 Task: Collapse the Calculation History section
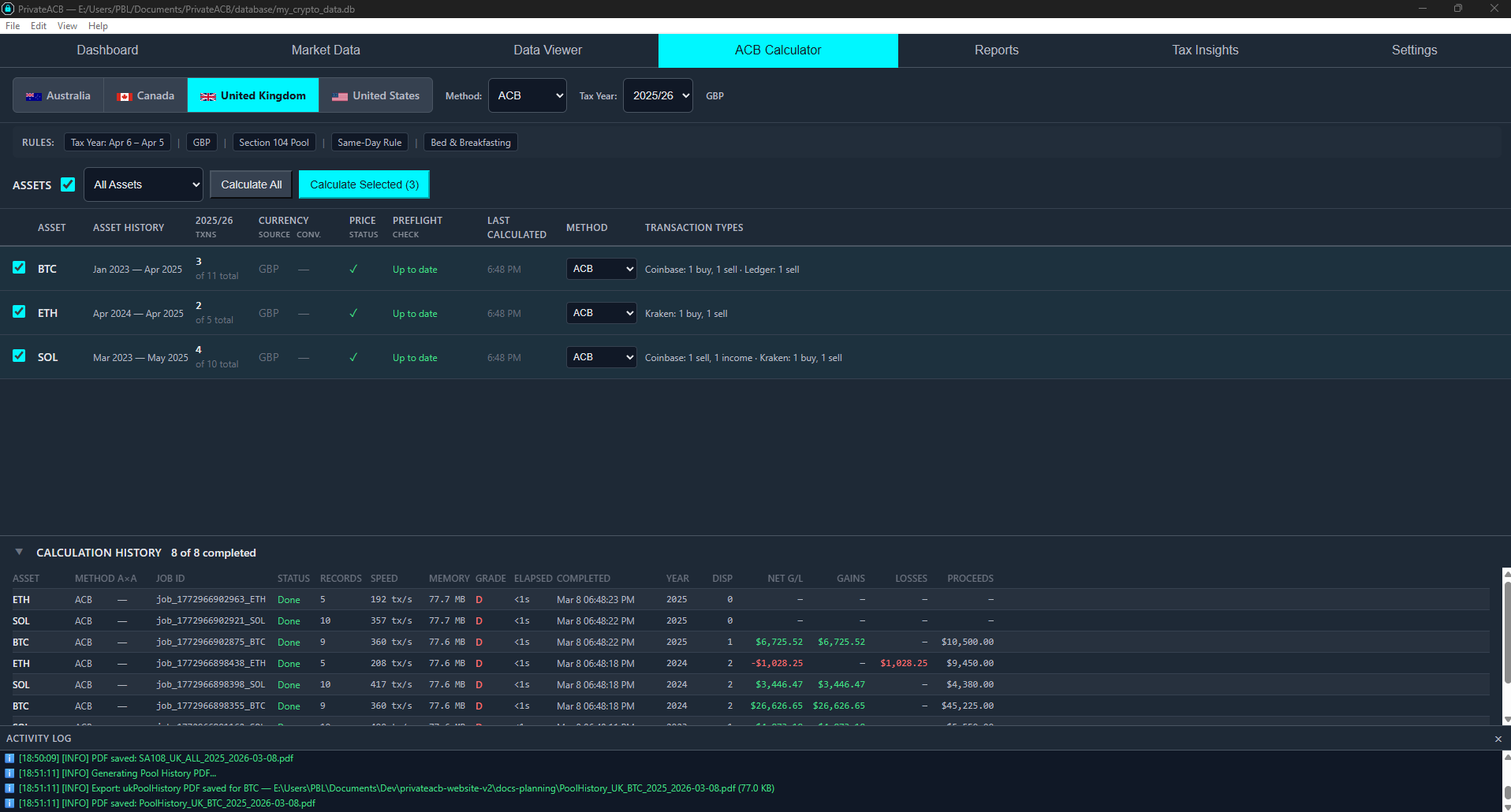click(19, 553)
